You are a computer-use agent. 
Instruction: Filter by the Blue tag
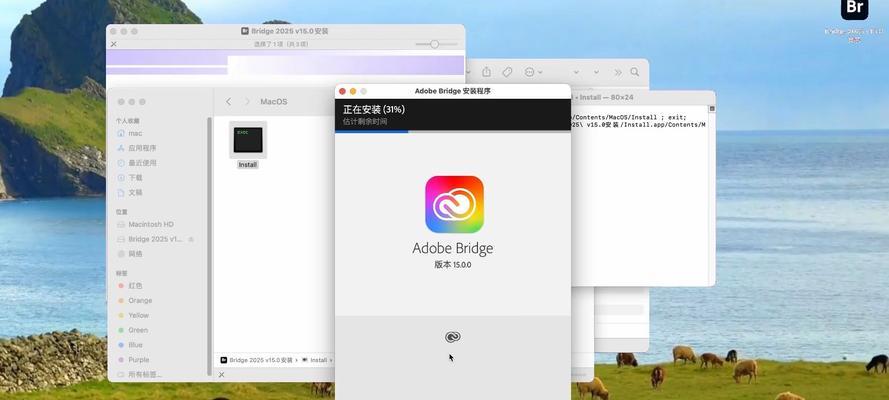pos(130,344)
